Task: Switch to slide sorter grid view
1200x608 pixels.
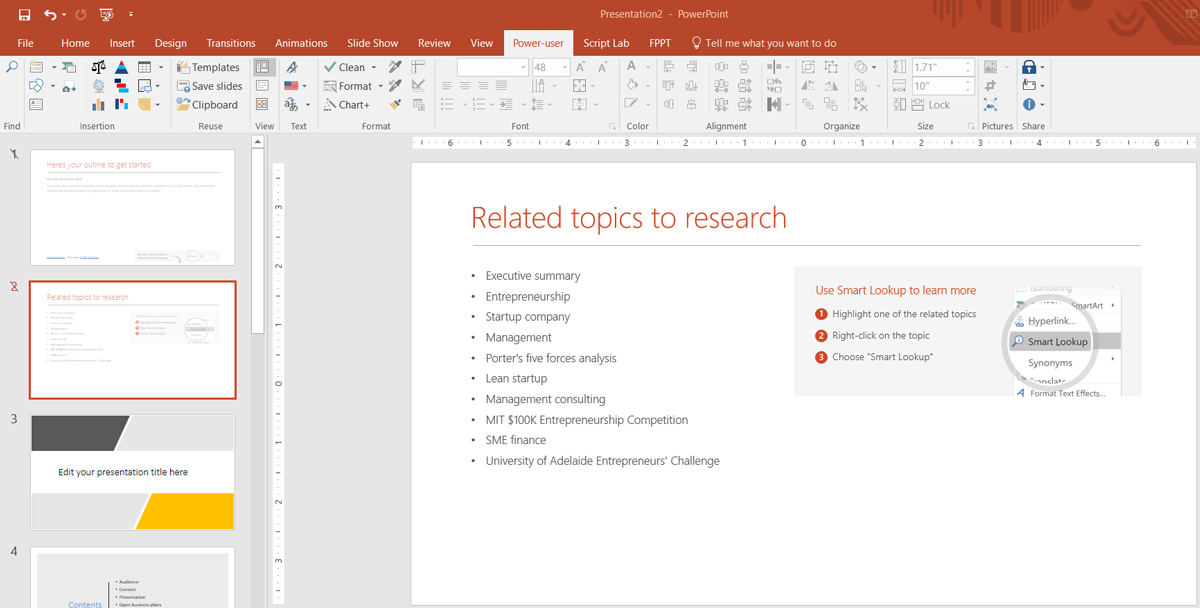Action: 262,104
